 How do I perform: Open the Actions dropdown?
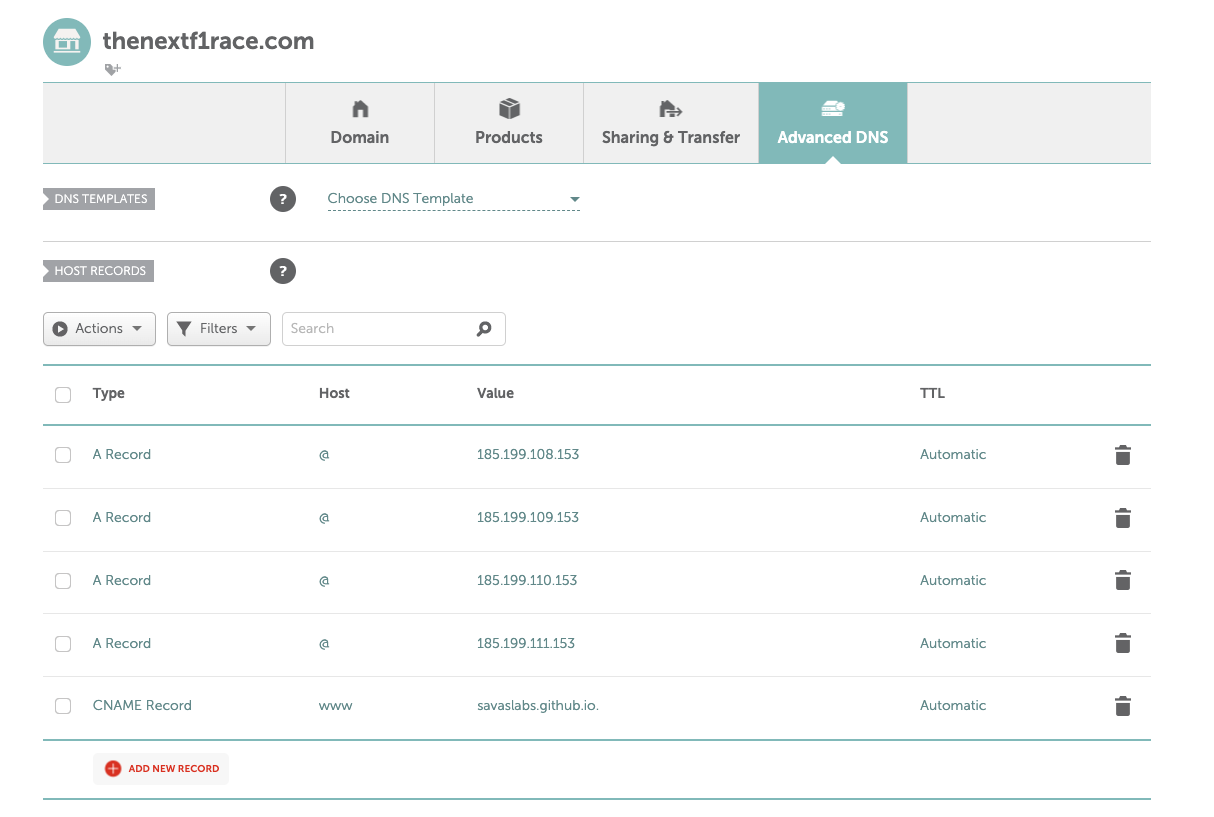99,328
